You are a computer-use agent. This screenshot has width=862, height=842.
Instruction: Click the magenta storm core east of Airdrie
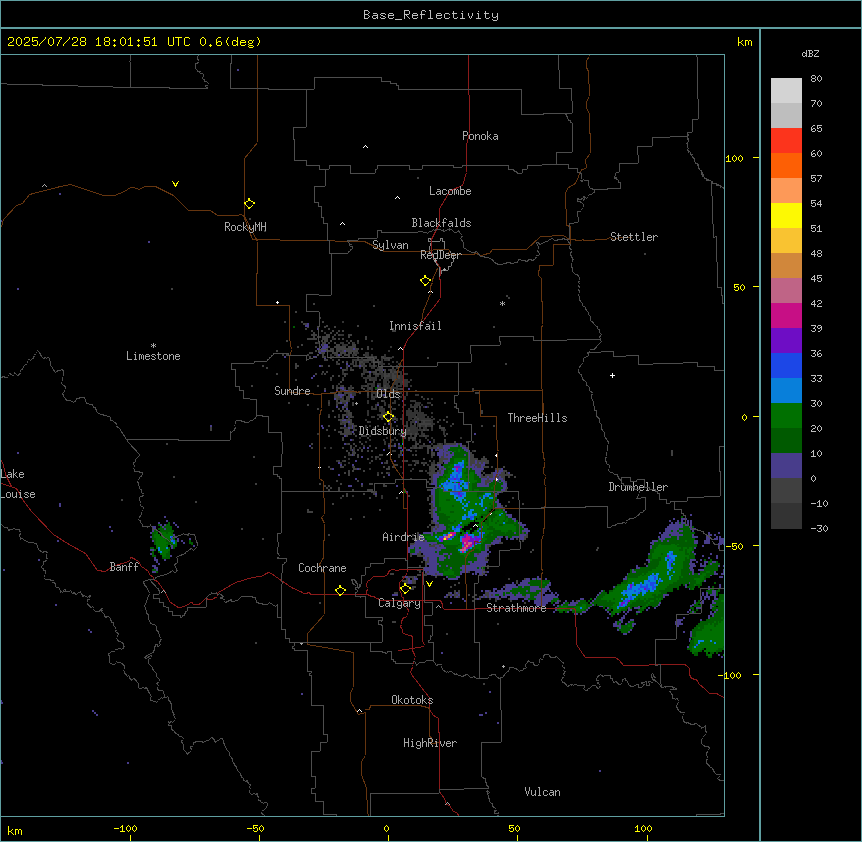pos(468,542)
